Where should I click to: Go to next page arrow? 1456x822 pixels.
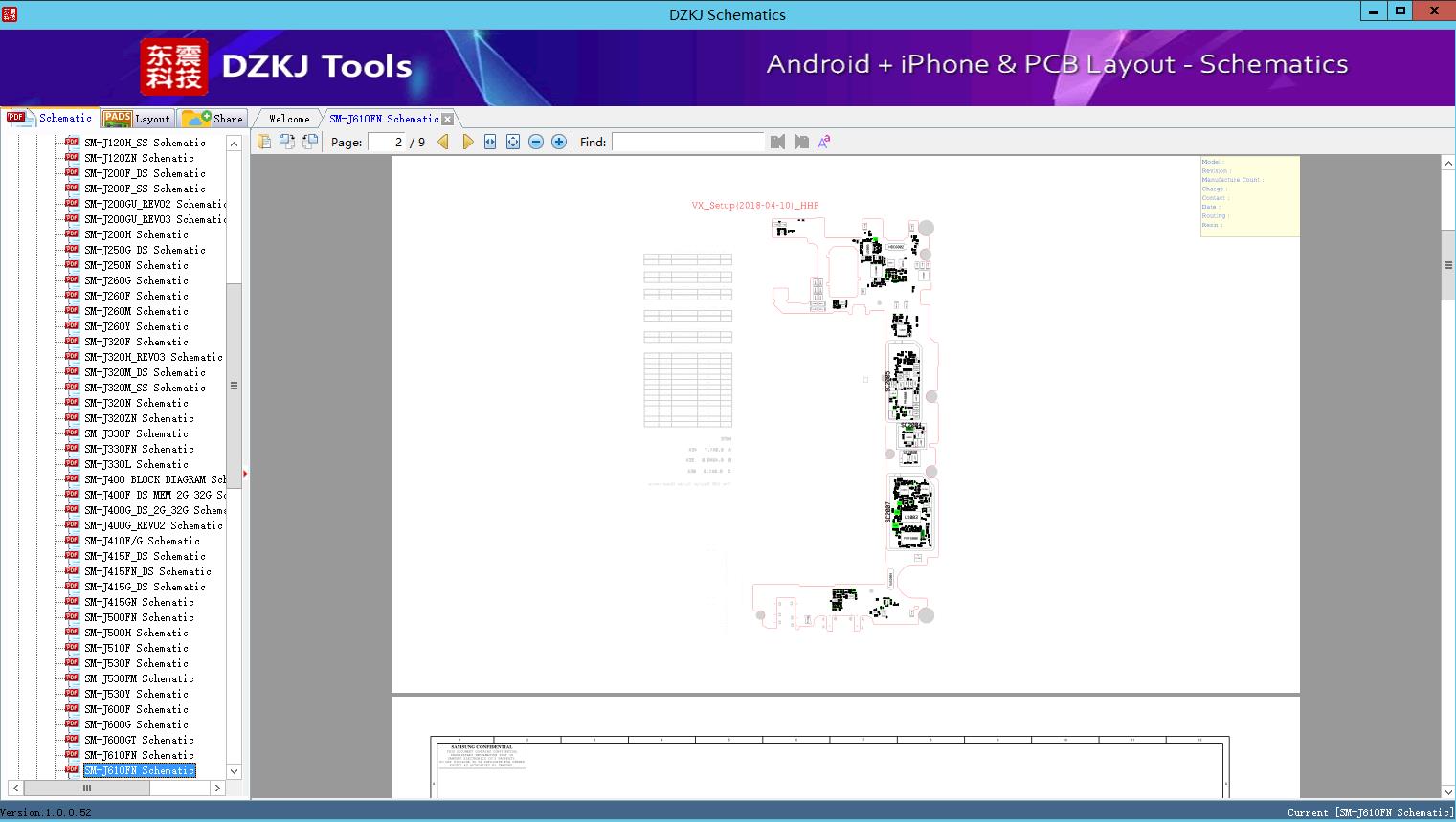tap(467, 142)
